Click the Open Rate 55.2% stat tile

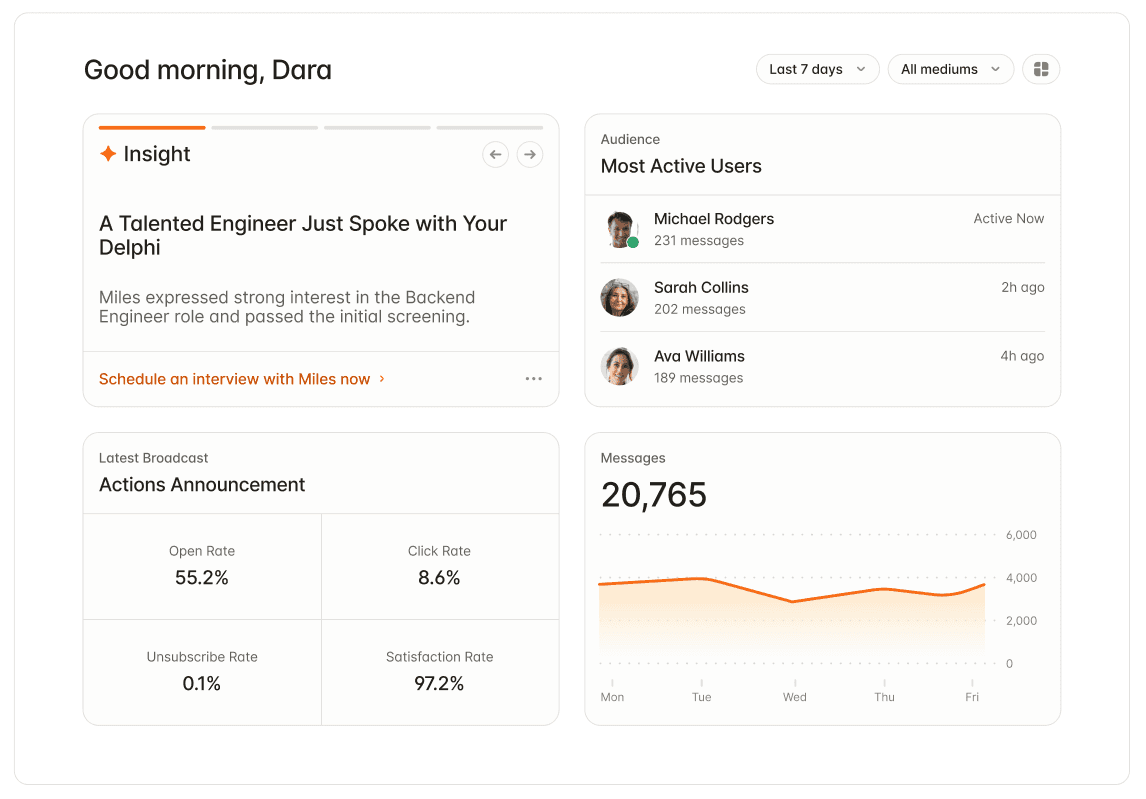coord(202,567)
